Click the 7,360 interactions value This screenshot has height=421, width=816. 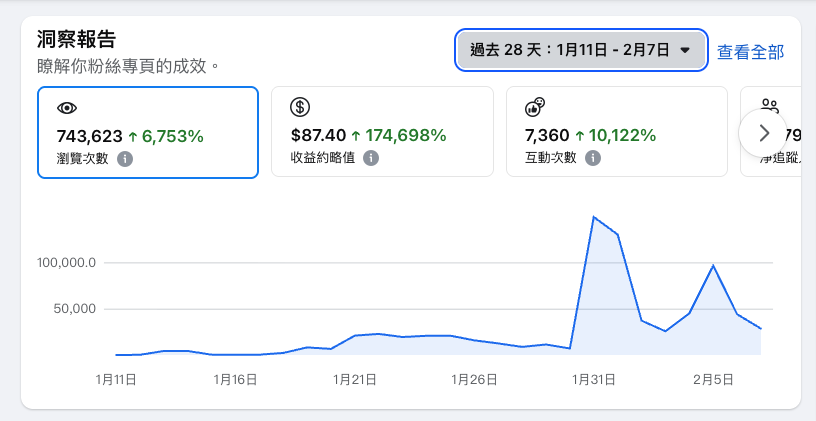pyautogui.click(x=547, y=135)
